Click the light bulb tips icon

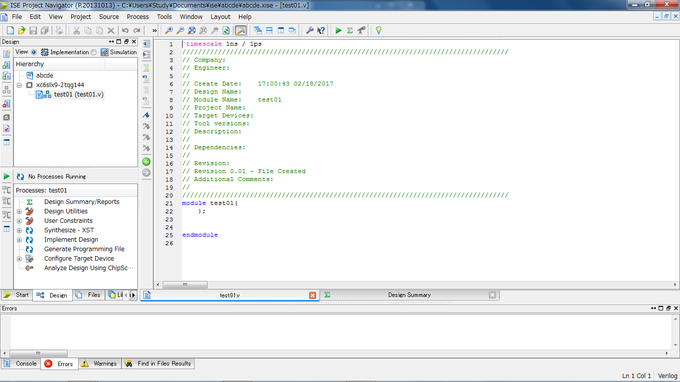click(379, 30)
